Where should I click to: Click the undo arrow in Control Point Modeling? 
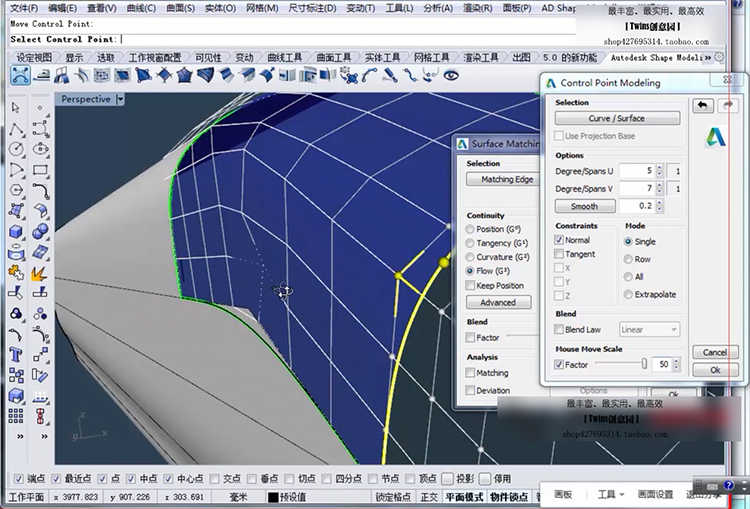point(702,105)
